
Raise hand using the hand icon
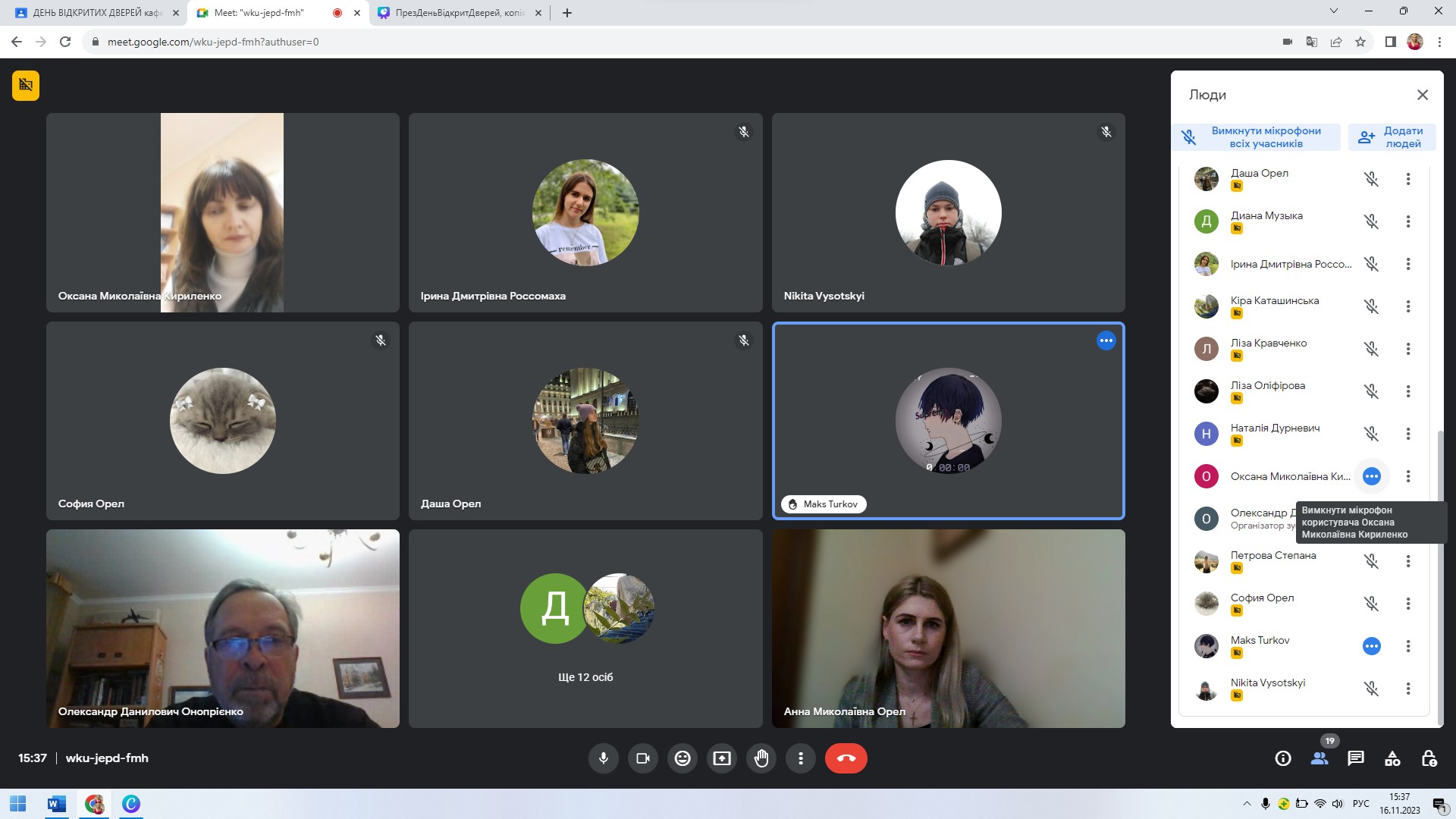tap(761, 758)
